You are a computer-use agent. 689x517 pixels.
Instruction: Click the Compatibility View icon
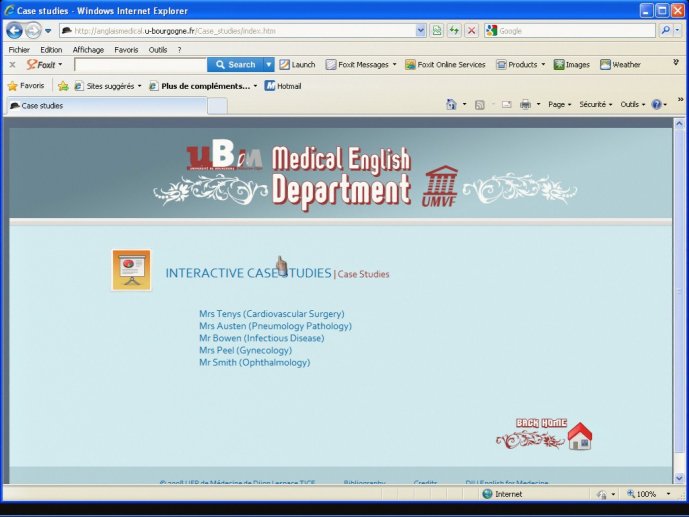(436, 31)
